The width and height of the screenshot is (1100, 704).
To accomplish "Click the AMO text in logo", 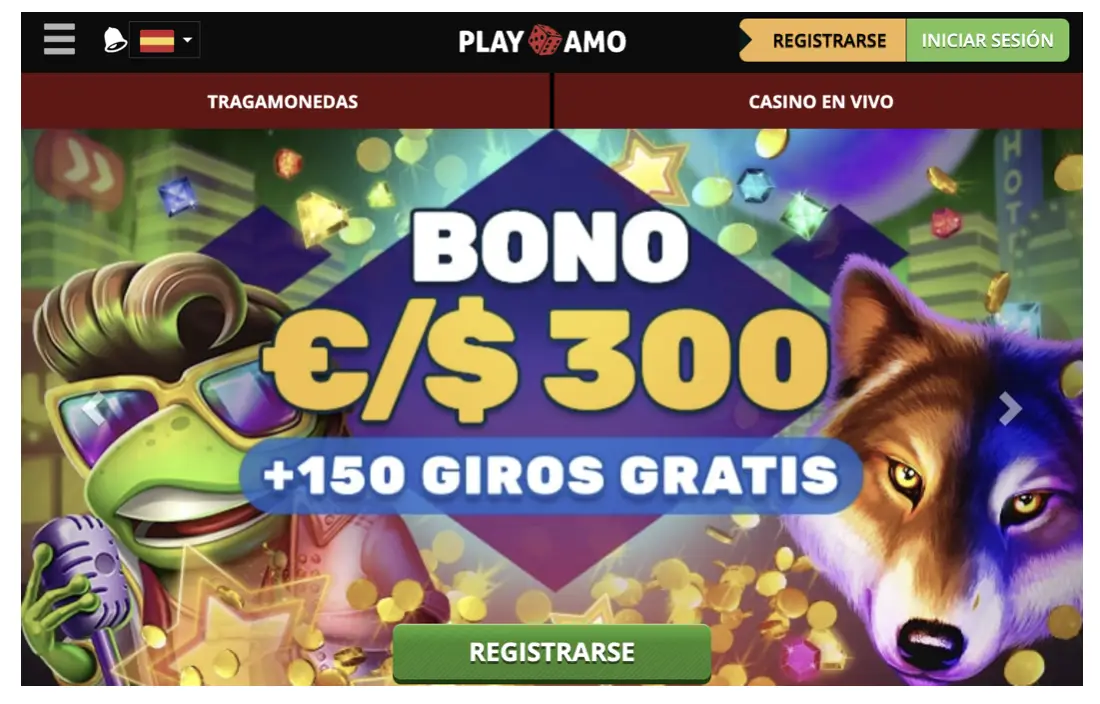I will pos(594,42).
